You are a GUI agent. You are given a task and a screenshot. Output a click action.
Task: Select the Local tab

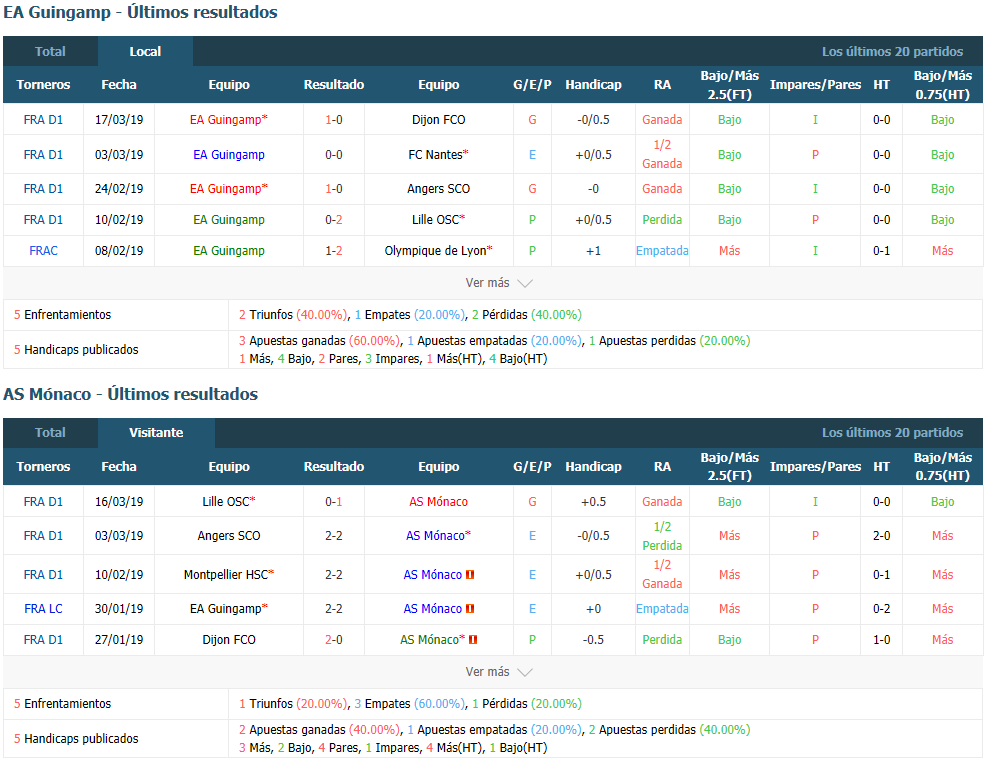(x=146, y=52)
